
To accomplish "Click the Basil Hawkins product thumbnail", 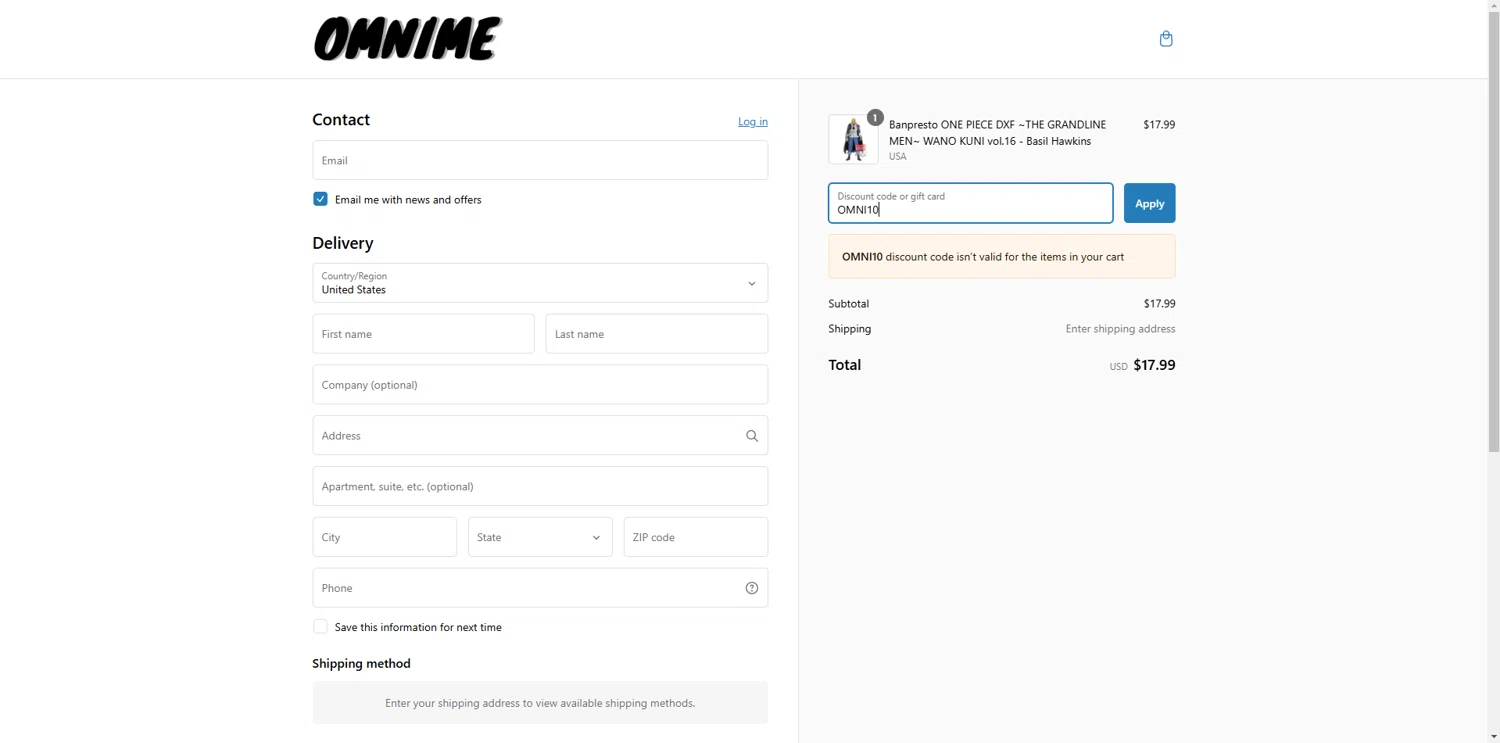I will point(853,139).
